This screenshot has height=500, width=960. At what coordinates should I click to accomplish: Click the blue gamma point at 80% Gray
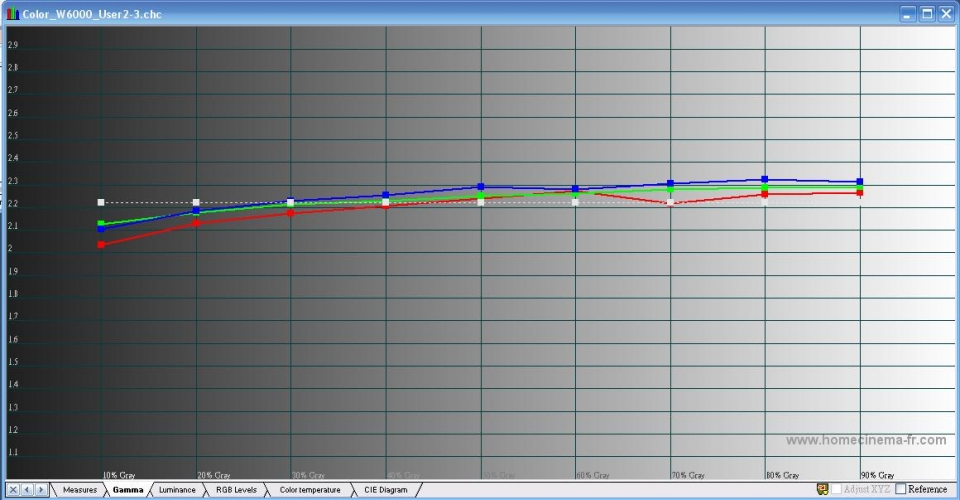pos(765,179)
